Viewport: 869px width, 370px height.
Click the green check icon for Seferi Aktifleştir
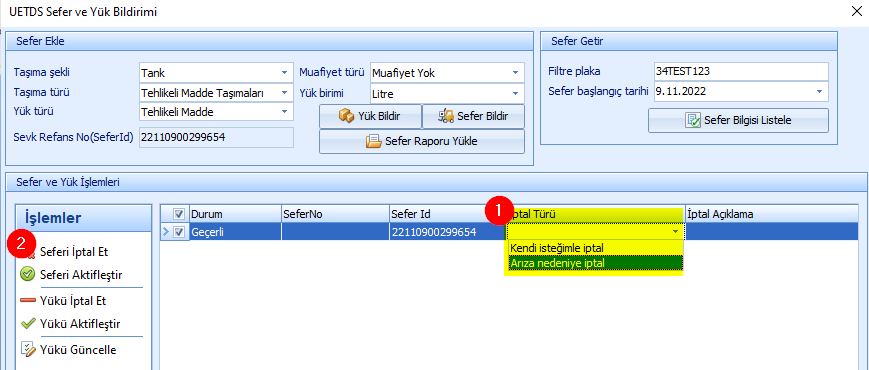coord(27,274)
